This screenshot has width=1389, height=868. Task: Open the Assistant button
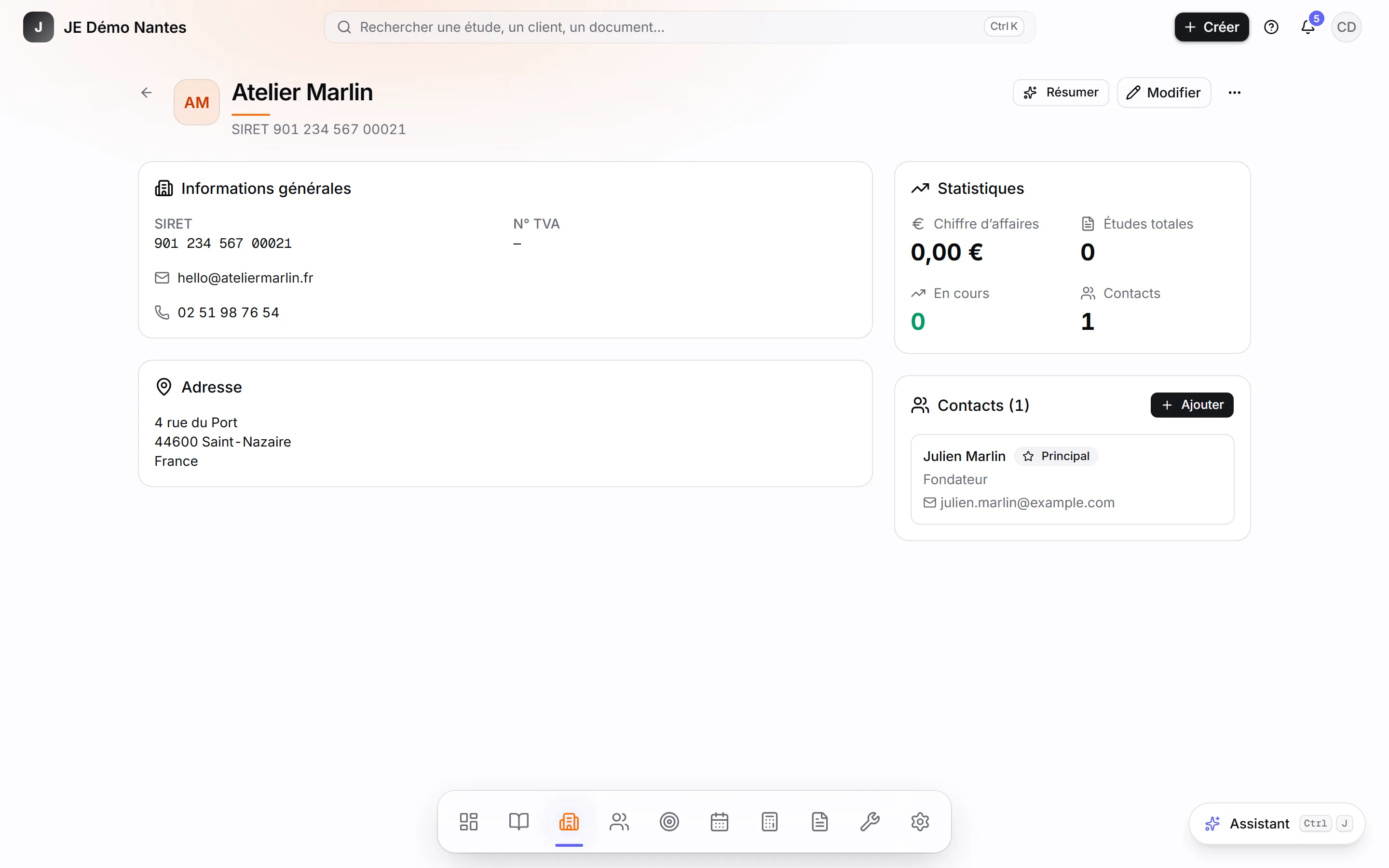[1277, 824]
